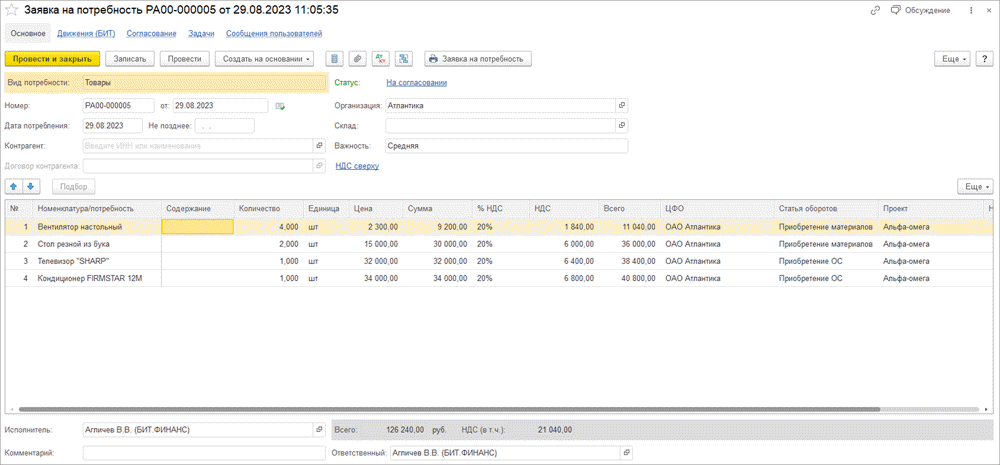Open the Организация field's open button
Viewport: 1000px width, 465px height.
[622, 105]
